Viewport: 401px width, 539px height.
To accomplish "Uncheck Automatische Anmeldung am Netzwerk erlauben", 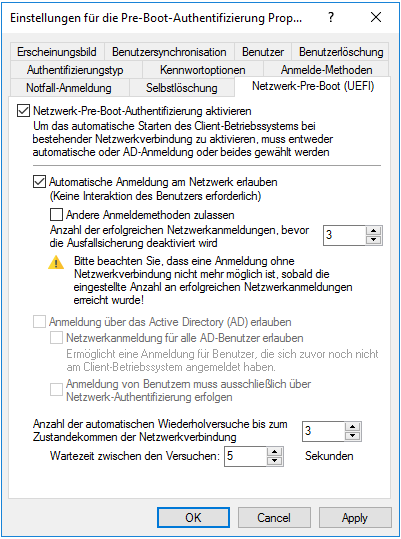I will (39, 182).
